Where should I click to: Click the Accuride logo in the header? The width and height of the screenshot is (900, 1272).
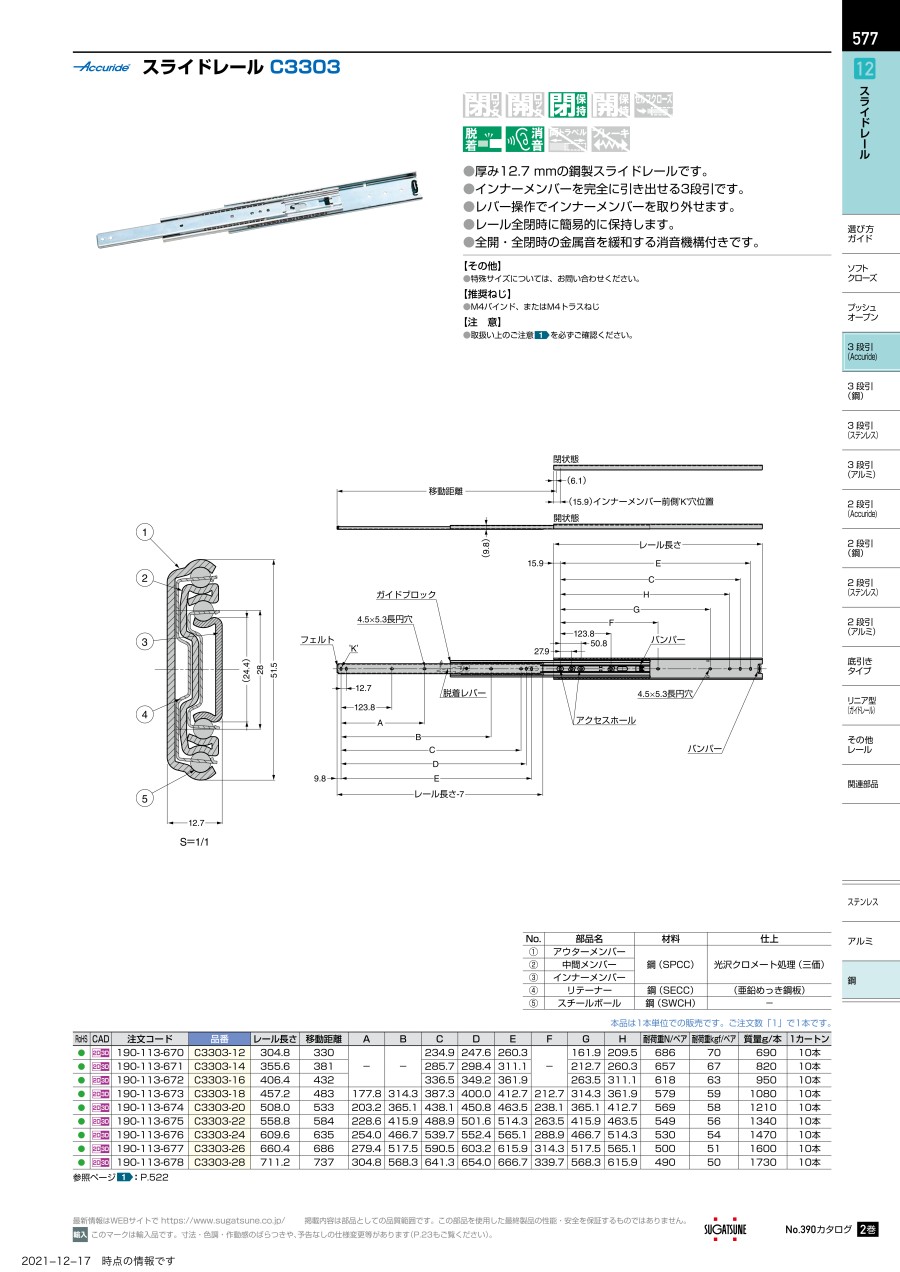pyautogui.click(x=102, y=68)
